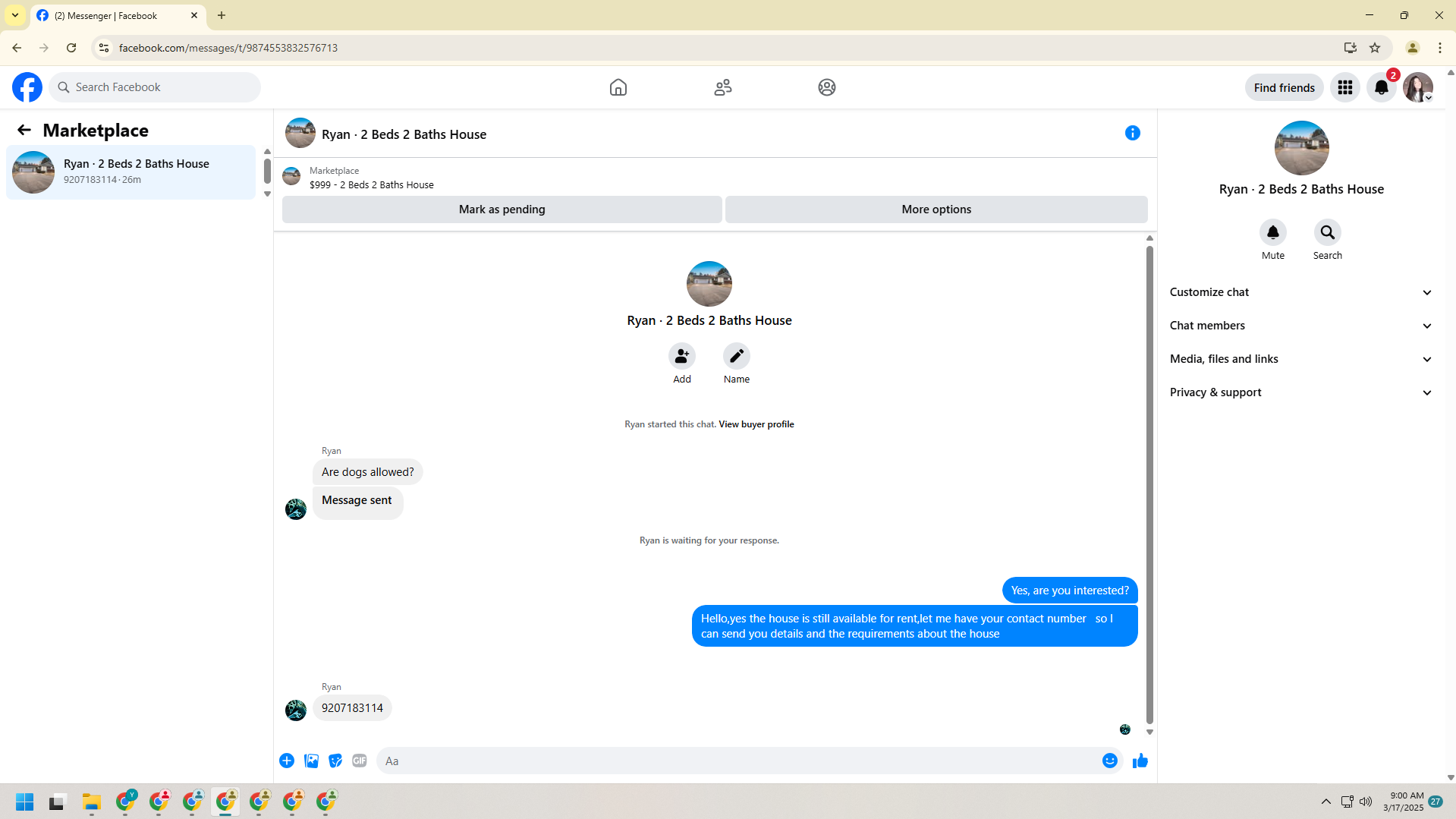Image resolution: width=1456 pixels, height=819 pixels.
Task: Go back from Marketplace list
Action: (x=24, y=131)
